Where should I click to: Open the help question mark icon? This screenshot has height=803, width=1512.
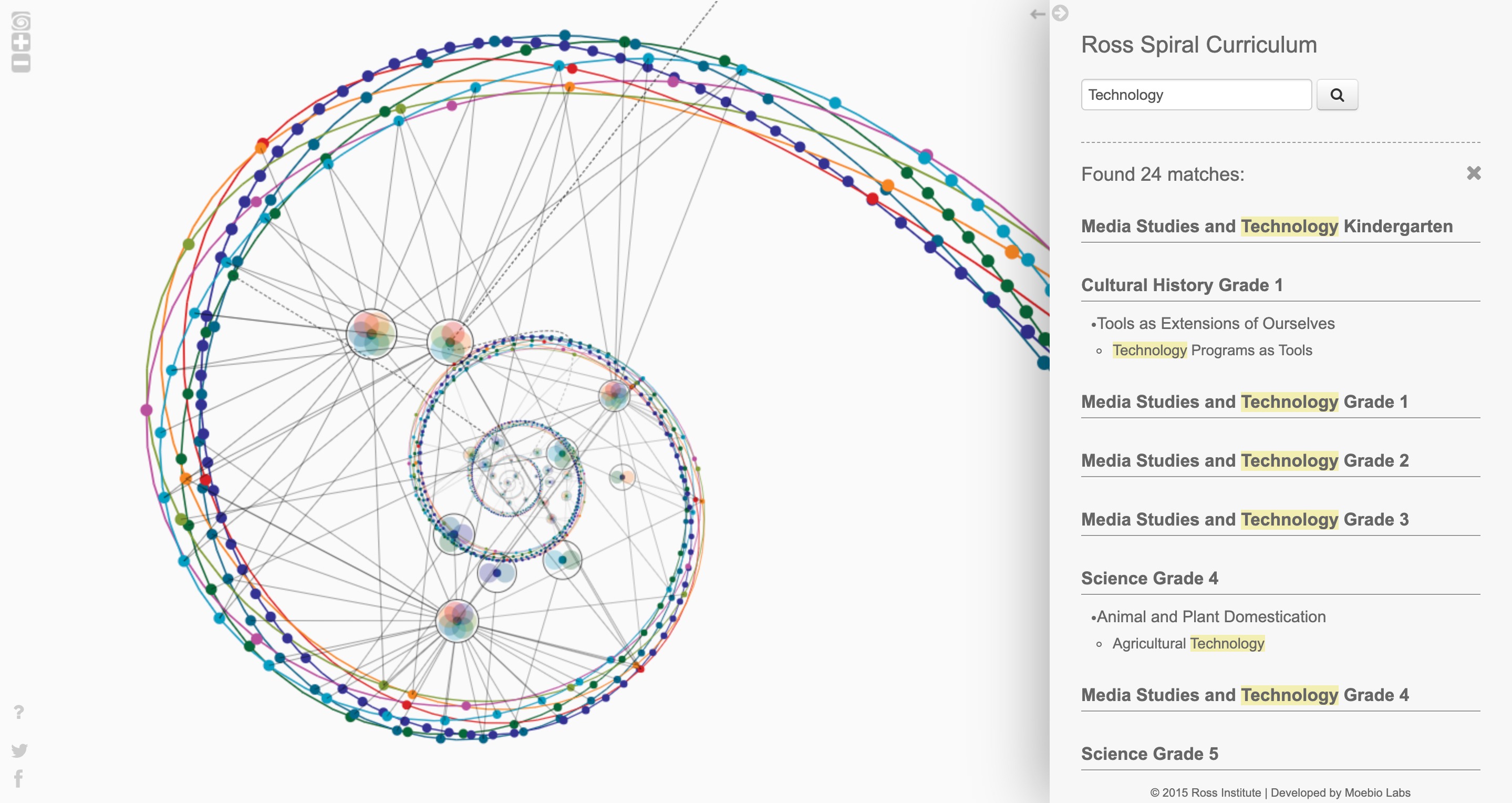click(x=19, y=712)
